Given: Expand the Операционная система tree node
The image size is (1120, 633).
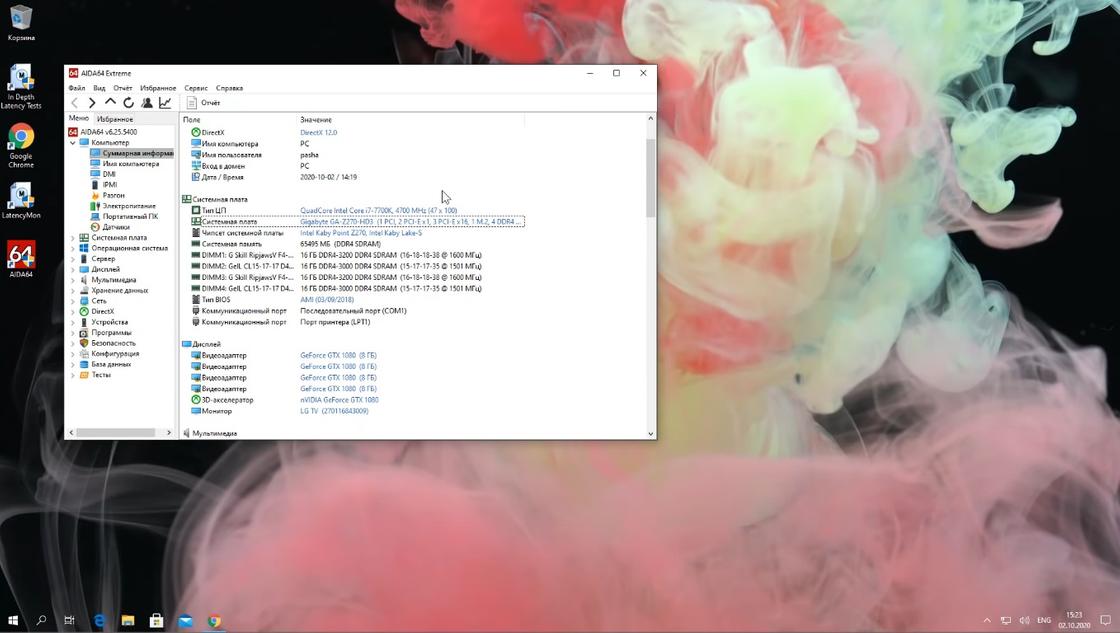Looking at the screenshot, I should (73, 249).
